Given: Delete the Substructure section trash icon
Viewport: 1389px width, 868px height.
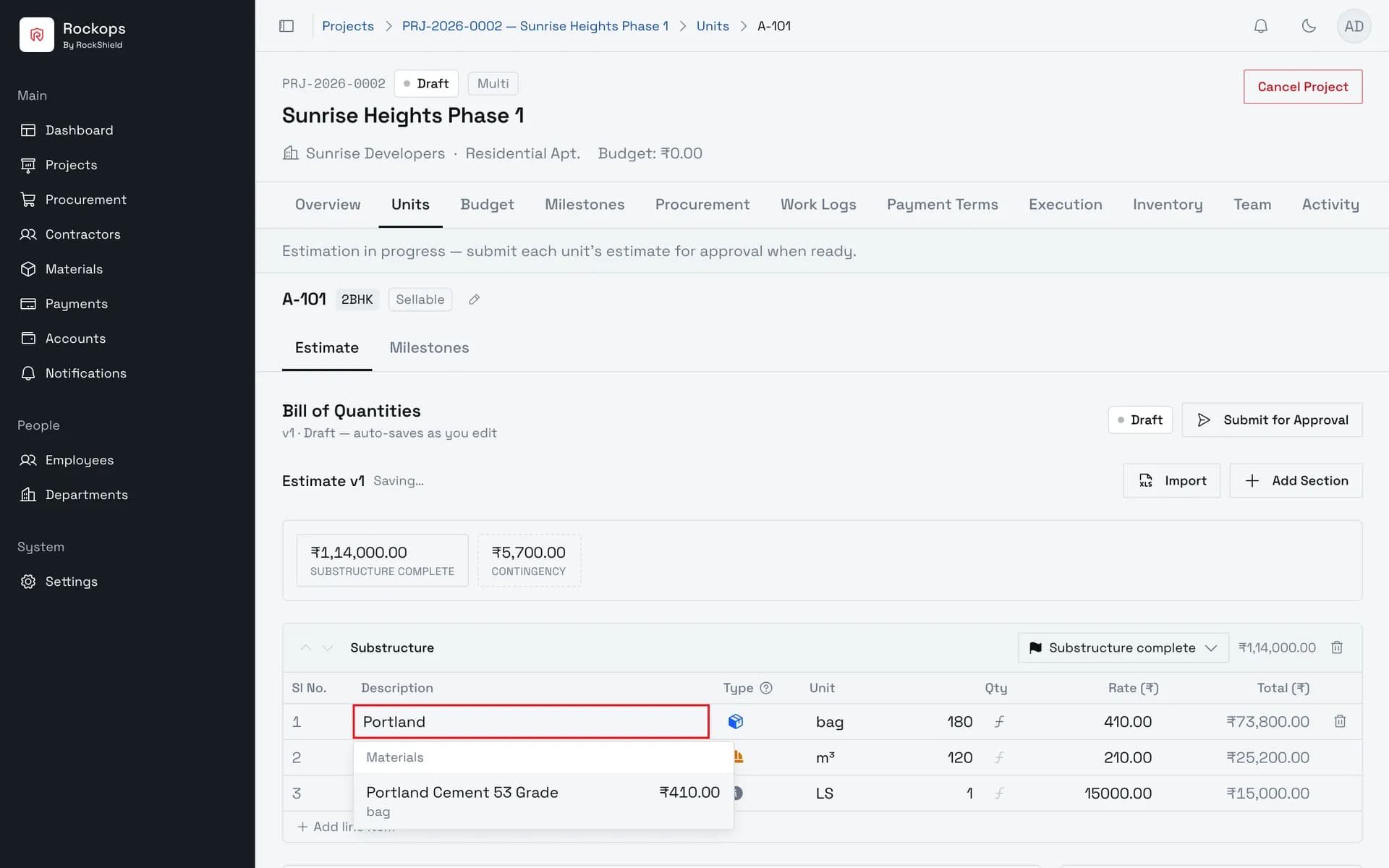Looking at the screenshot, I should [1337, 647].
